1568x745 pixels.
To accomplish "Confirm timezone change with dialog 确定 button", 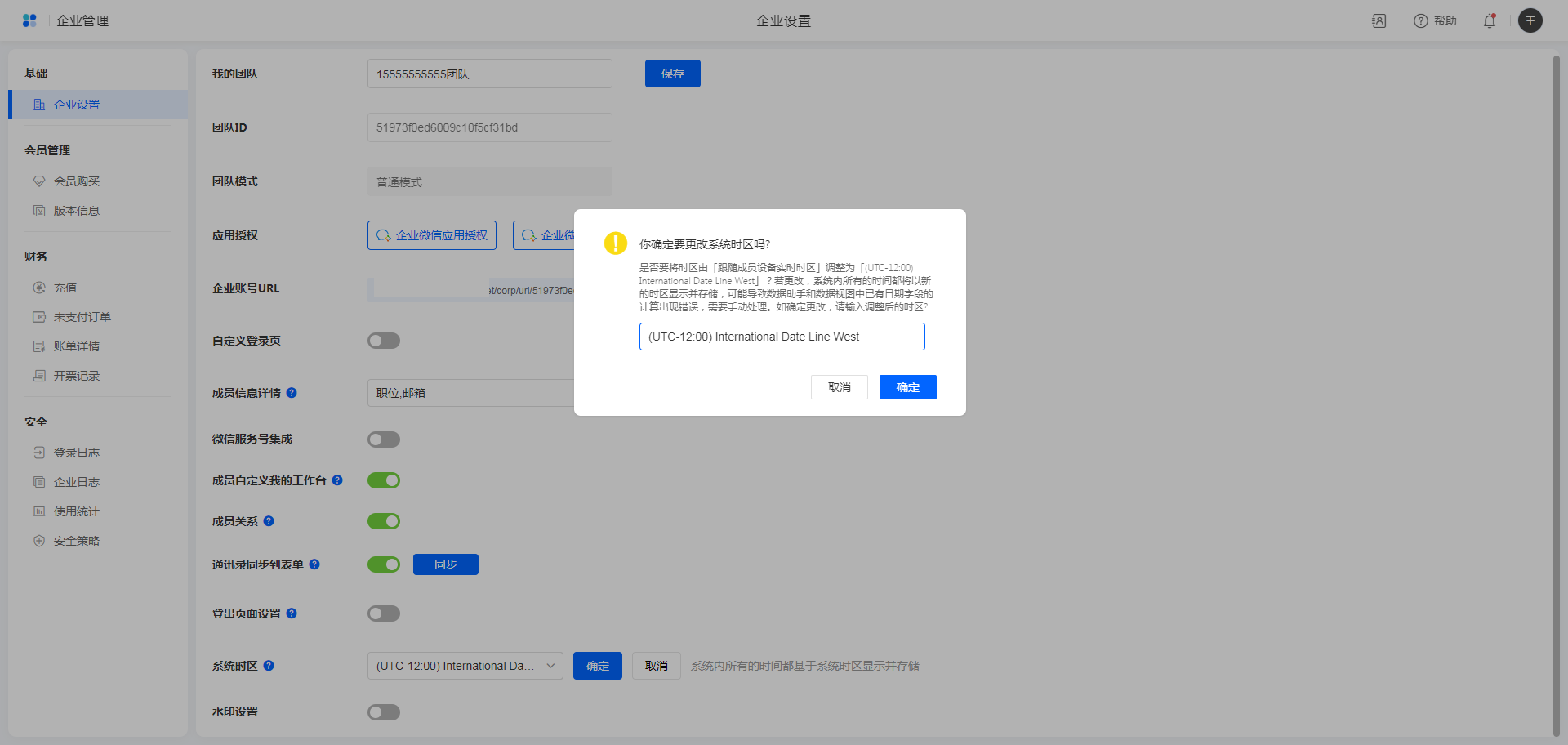I will pyautogui.click(x=907, y=387).
